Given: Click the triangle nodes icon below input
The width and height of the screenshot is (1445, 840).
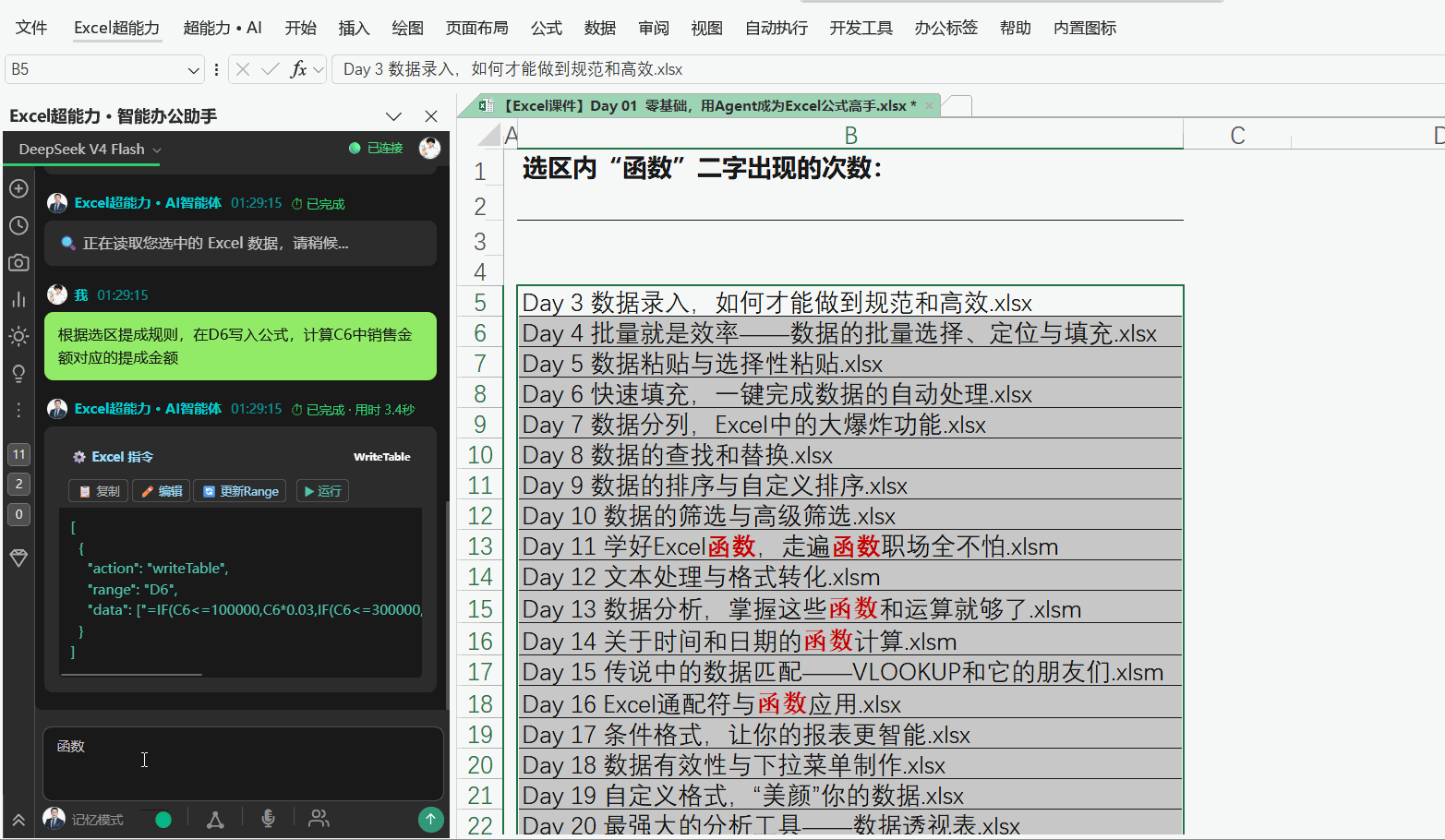Looking at the screenshot, I should (x=215, y=819).
